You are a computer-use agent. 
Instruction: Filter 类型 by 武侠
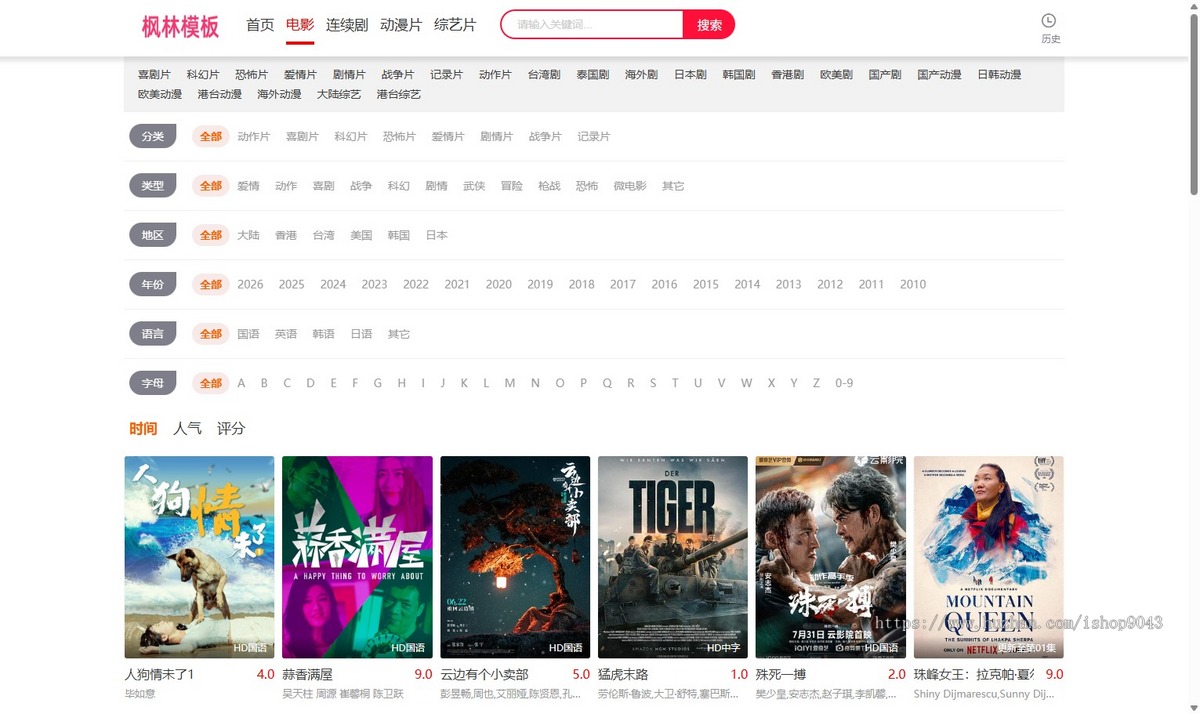(x=474, y=186)
